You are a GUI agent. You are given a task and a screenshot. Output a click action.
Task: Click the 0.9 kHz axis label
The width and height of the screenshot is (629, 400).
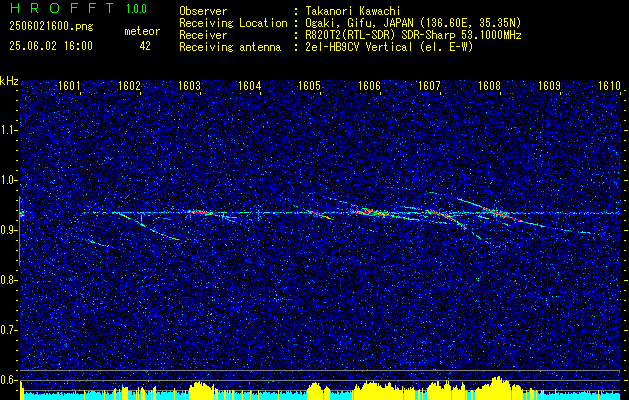tap(8, 230)
